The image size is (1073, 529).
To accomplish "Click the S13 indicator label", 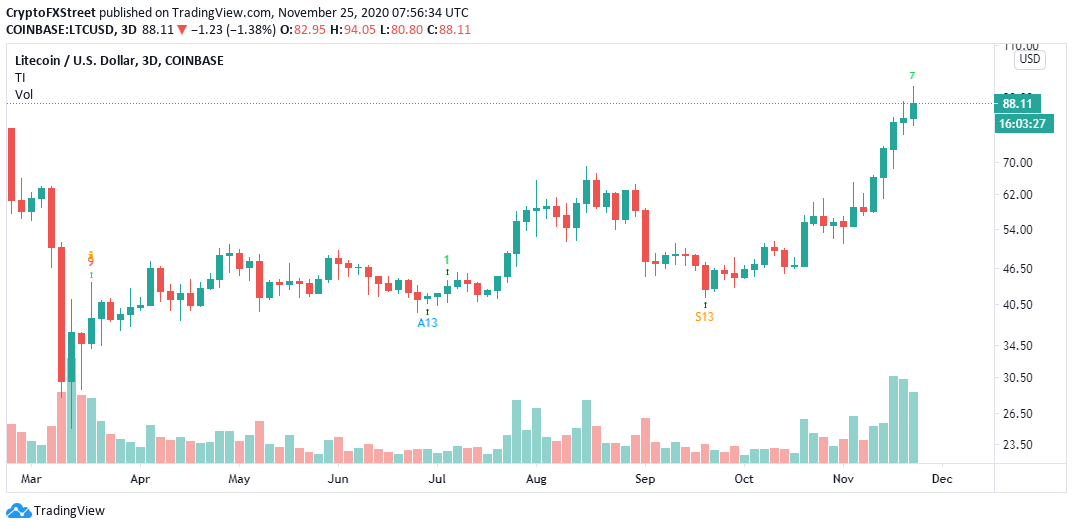I will [x=705, y=317].
